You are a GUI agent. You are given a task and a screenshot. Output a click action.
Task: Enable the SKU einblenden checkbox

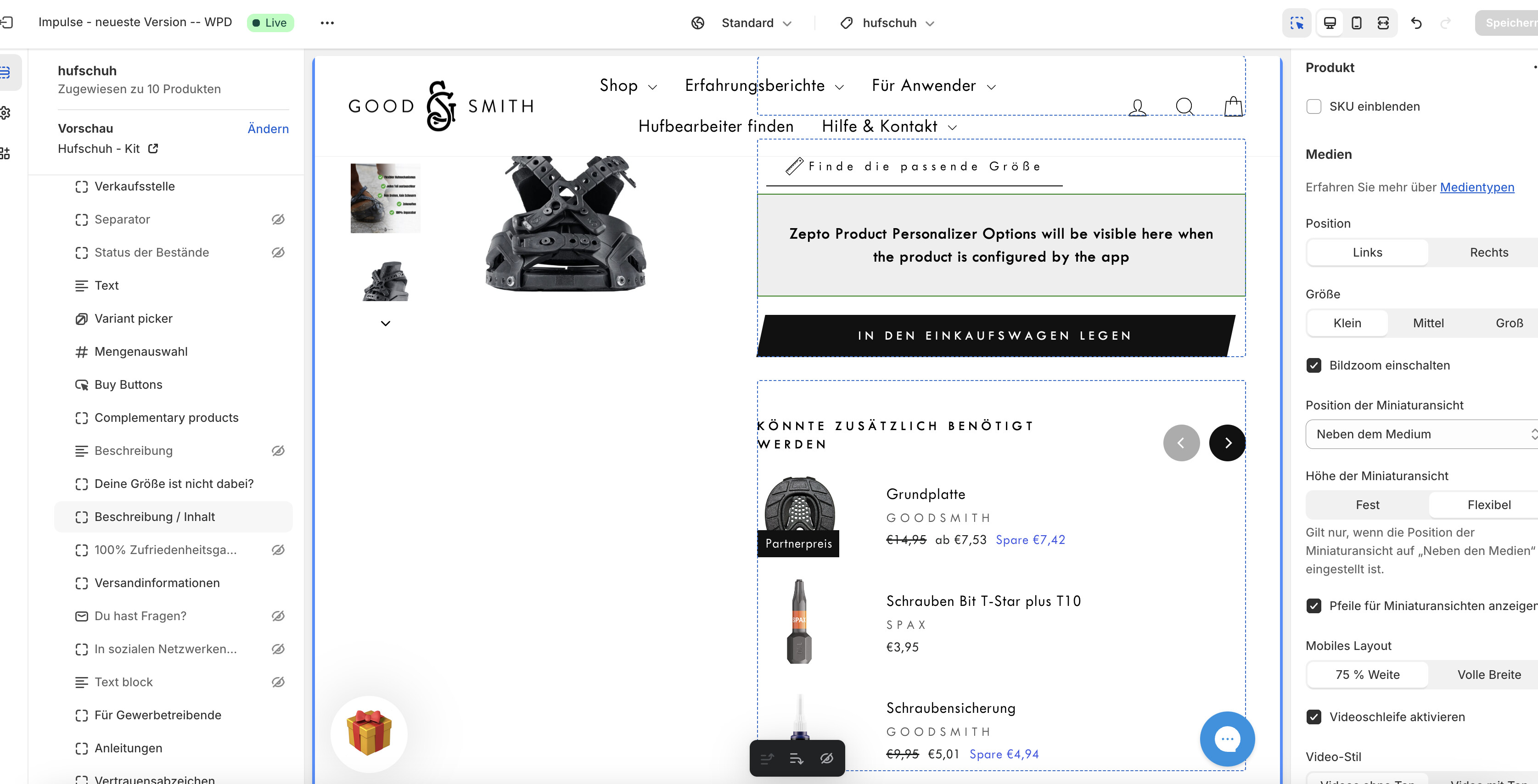[1313, 106]
